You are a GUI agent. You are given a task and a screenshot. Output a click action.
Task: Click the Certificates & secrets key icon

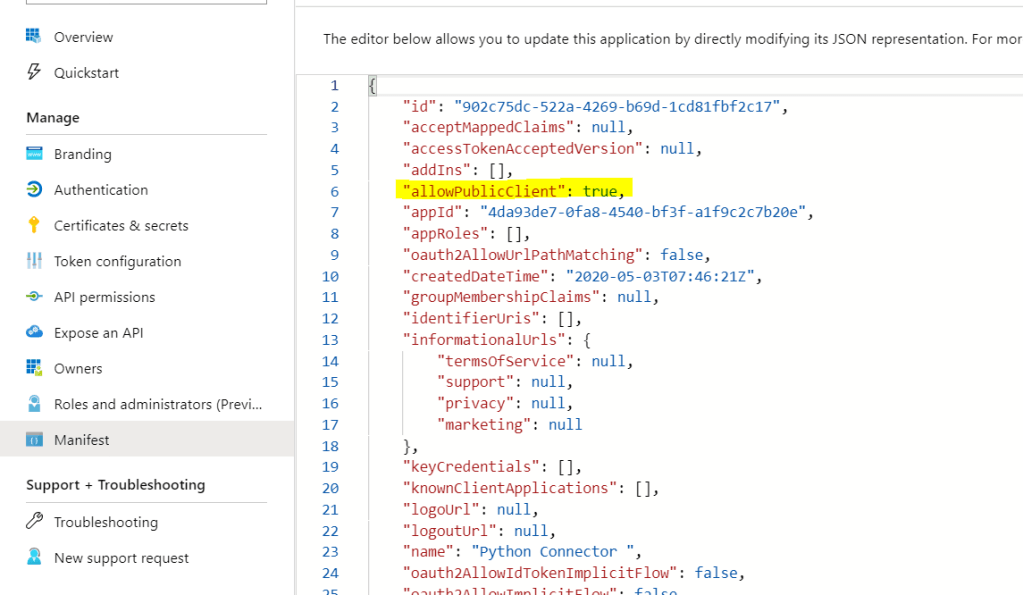coord(34,226)
